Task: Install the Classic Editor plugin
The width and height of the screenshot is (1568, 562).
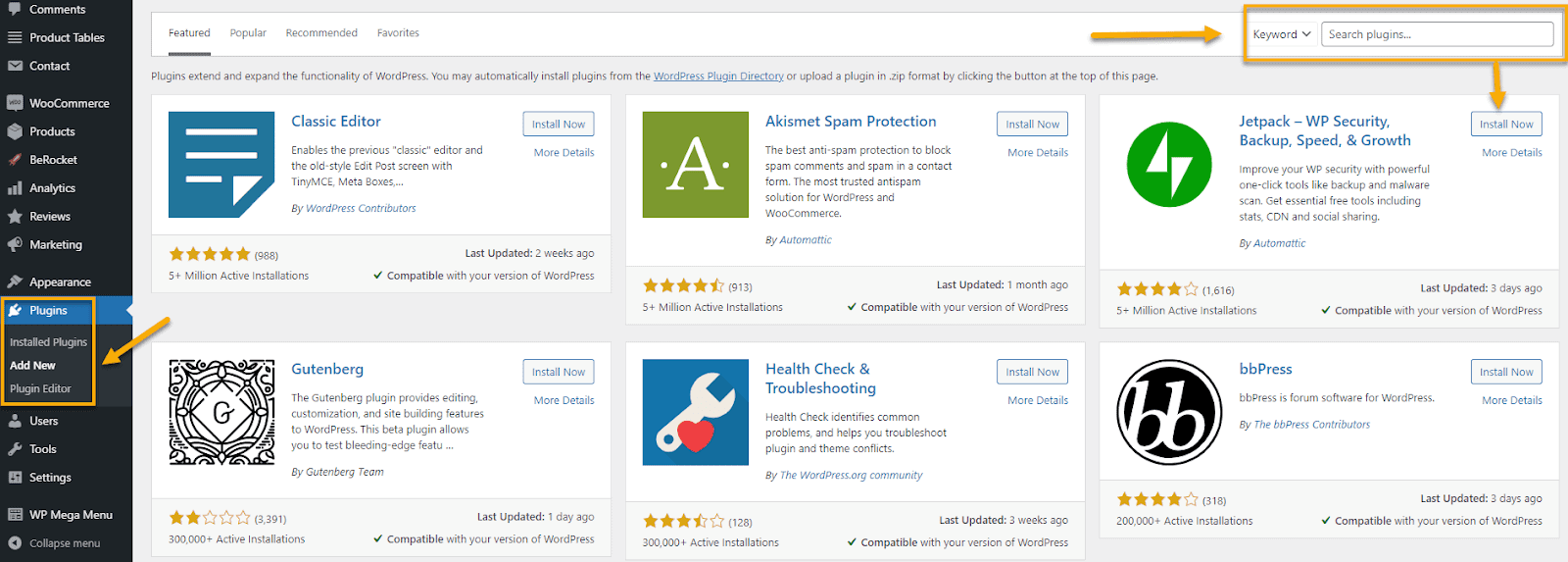Action: (x=559, y=125)
